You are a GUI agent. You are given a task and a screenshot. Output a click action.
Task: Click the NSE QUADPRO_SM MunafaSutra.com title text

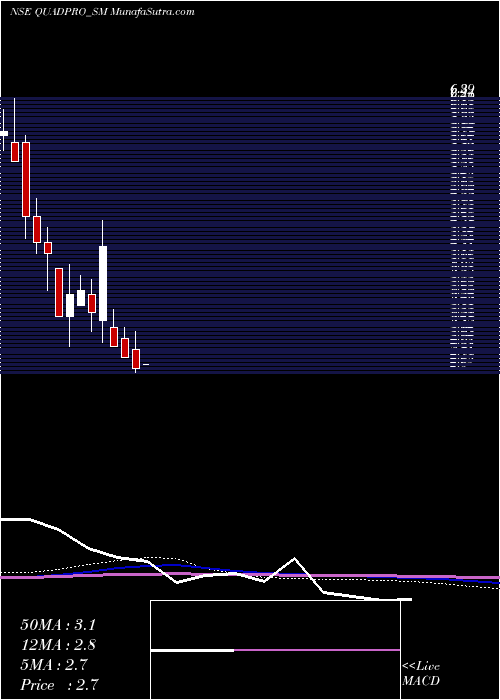[102, 12]
